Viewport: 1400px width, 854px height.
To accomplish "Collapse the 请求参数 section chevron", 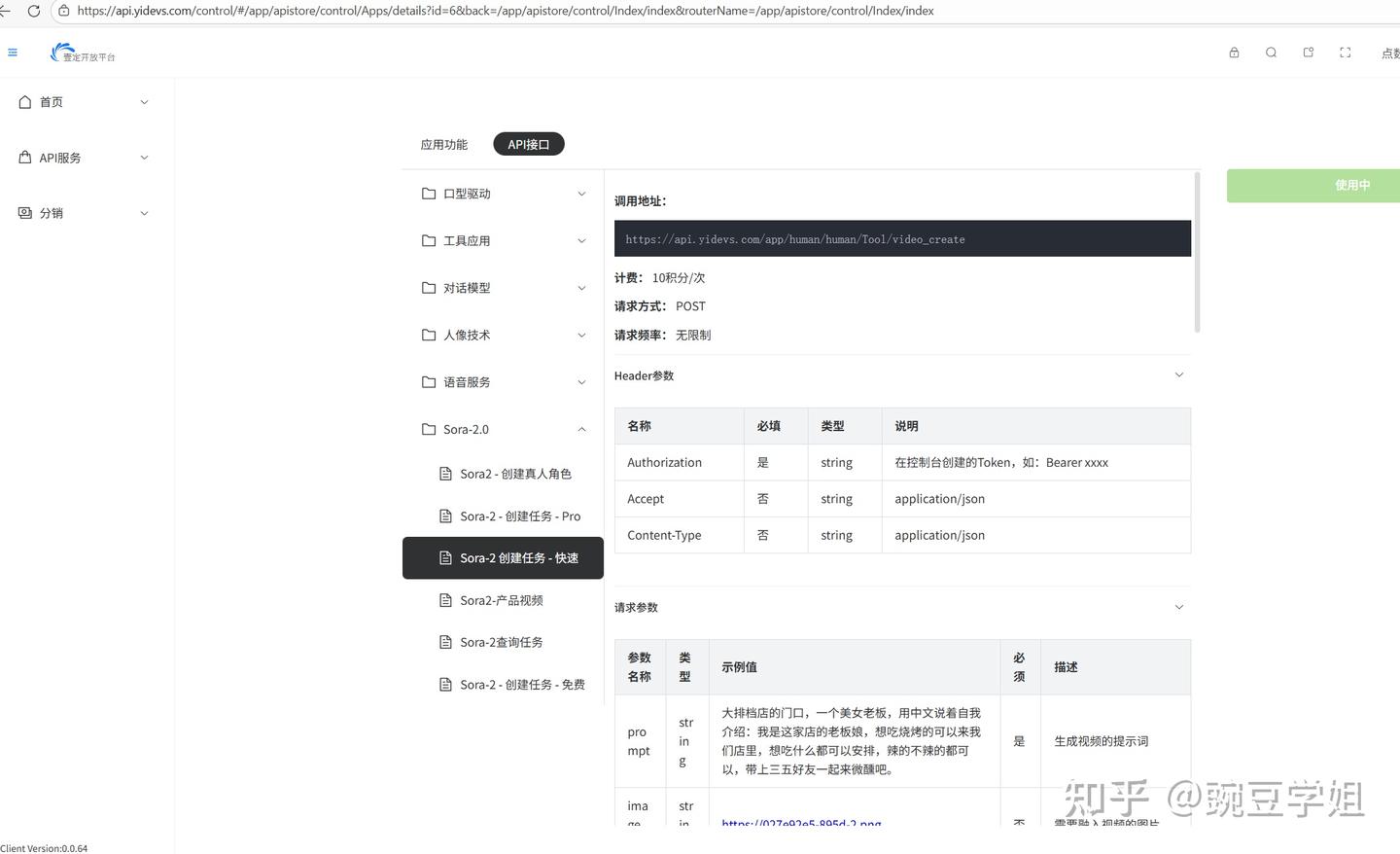I will 1179,607.
